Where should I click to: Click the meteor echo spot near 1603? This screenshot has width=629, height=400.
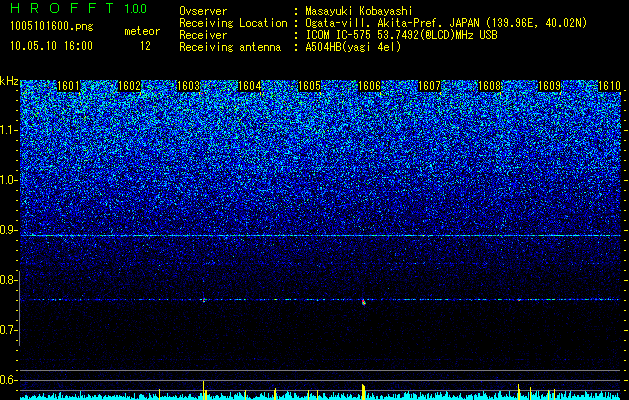204,300
